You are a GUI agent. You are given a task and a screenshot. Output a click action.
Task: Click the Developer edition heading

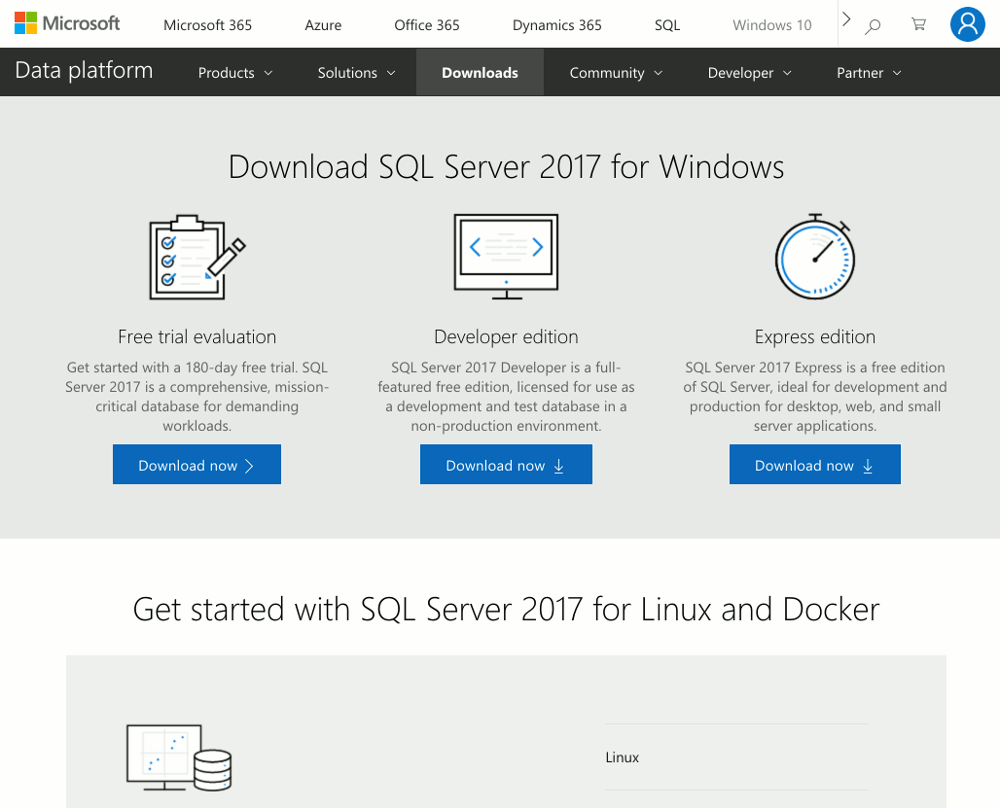click(506, 337)
